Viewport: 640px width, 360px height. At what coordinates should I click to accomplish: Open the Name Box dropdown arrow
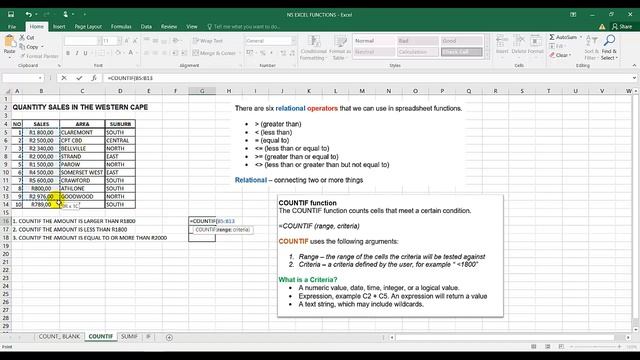tap(40, 78)
